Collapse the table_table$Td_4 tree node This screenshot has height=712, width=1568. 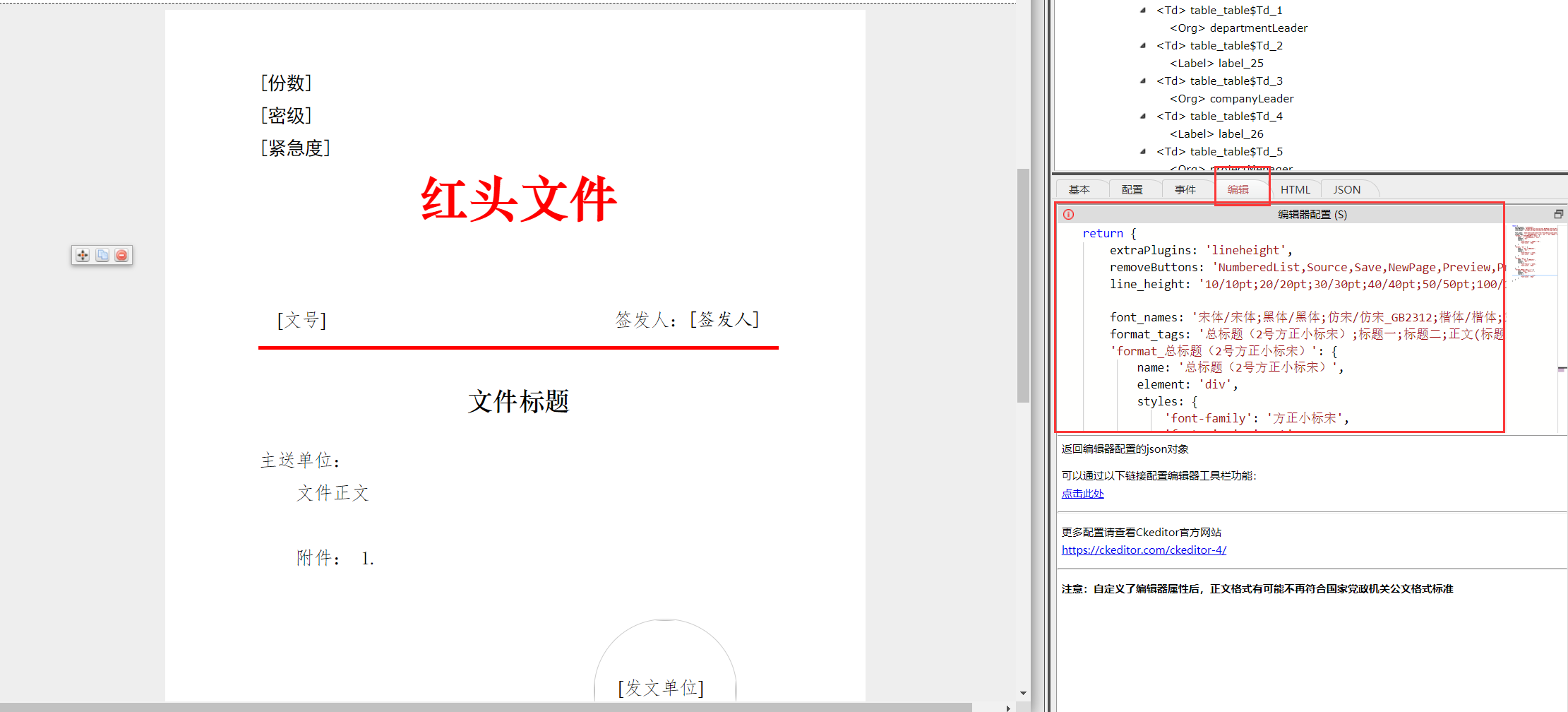(x=1143, y=116)
